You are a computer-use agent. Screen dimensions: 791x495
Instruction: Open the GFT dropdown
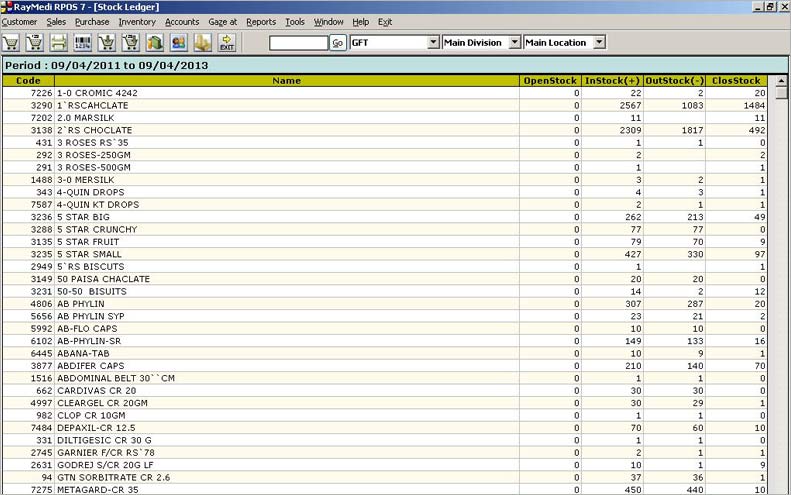click(433, 42)
